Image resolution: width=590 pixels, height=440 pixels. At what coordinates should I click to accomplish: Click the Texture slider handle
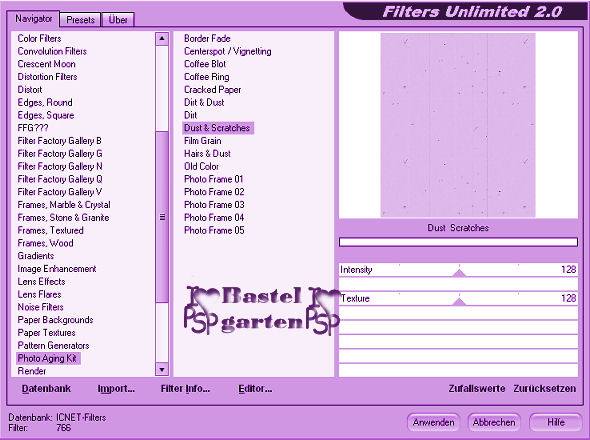[x=459, y=301]
